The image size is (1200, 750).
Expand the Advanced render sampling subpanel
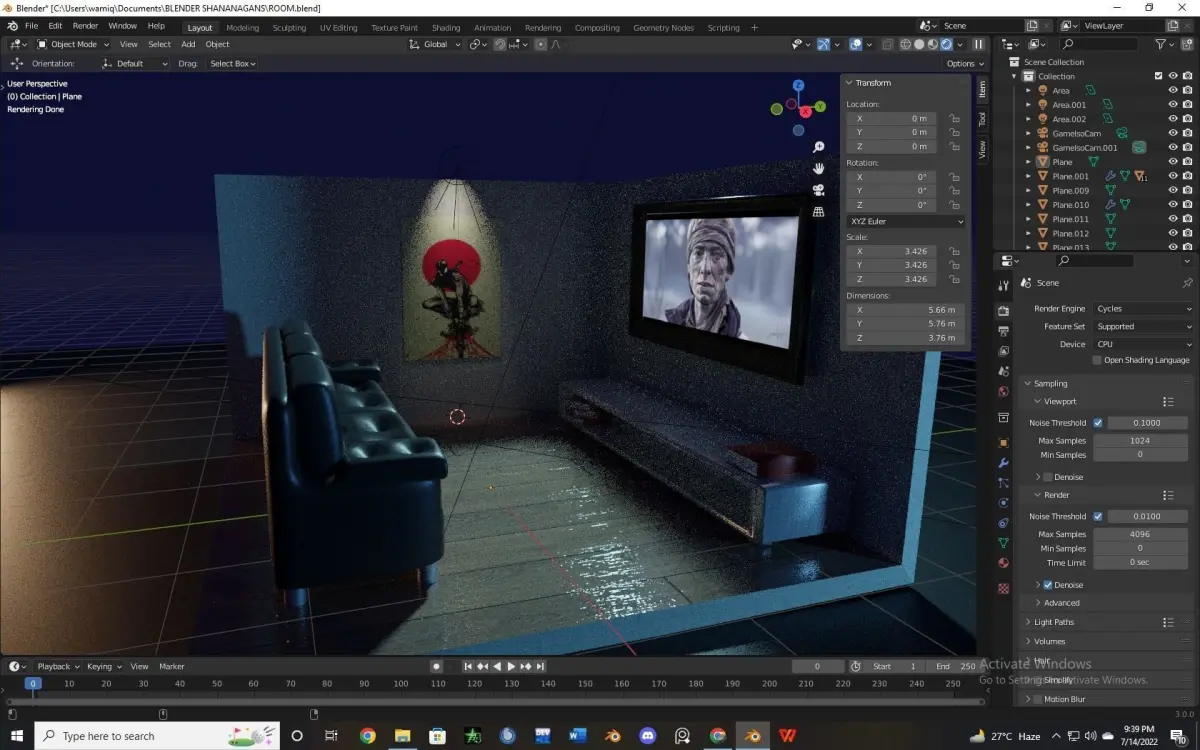point(1057,603)
